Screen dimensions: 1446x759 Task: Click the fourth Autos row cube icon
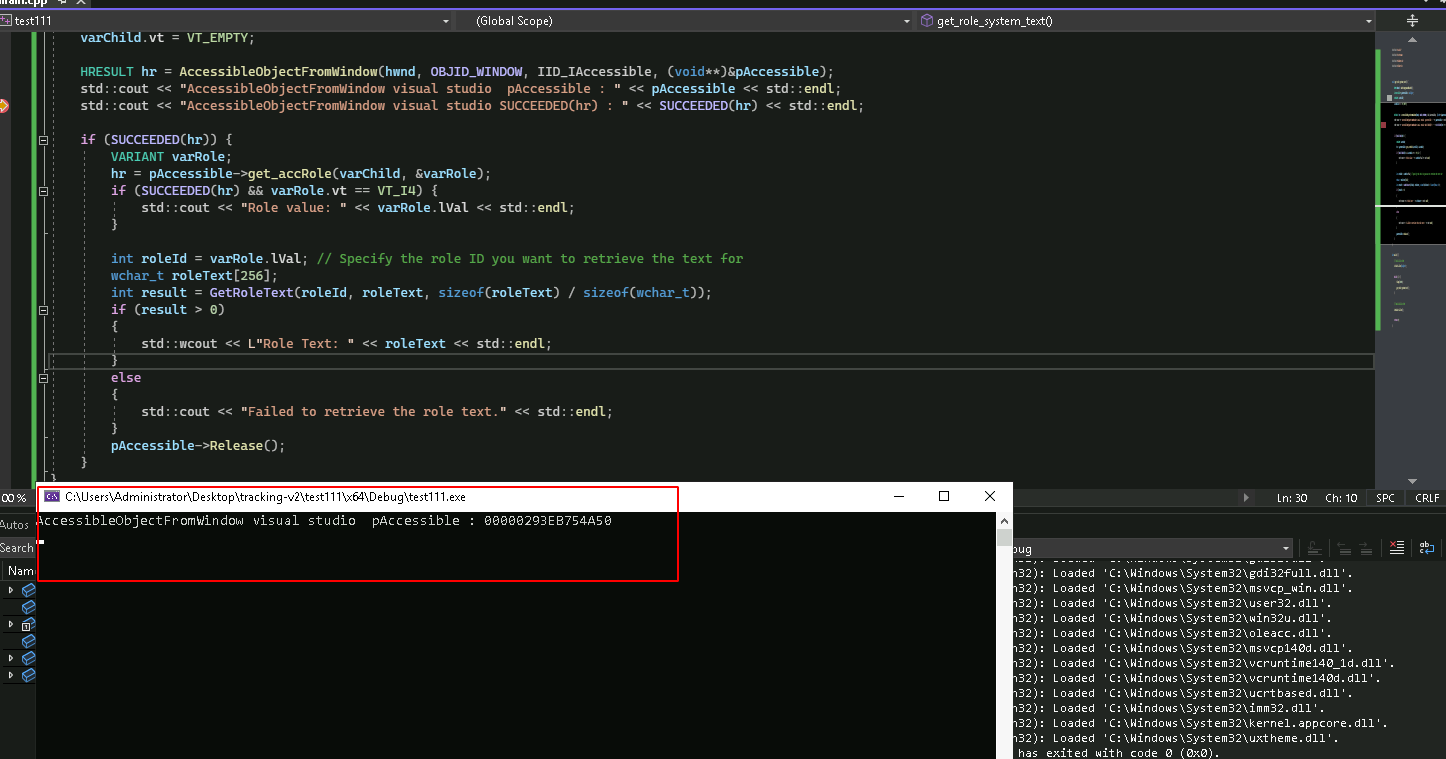click(x=28, y=641)
